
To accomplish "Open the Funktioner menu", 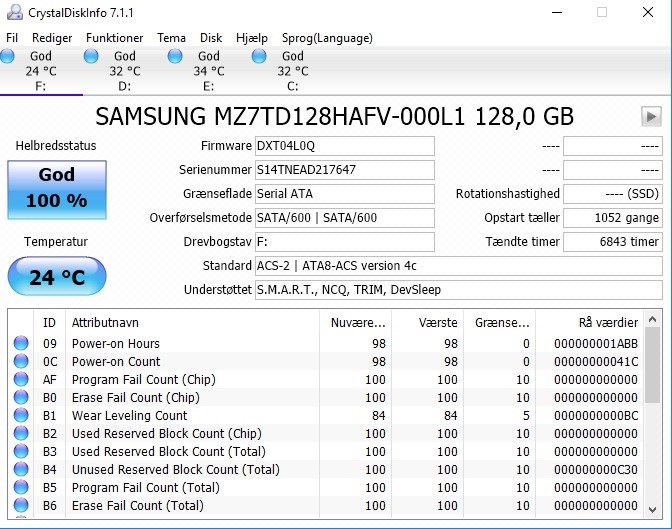I will [x=114, y=38].
